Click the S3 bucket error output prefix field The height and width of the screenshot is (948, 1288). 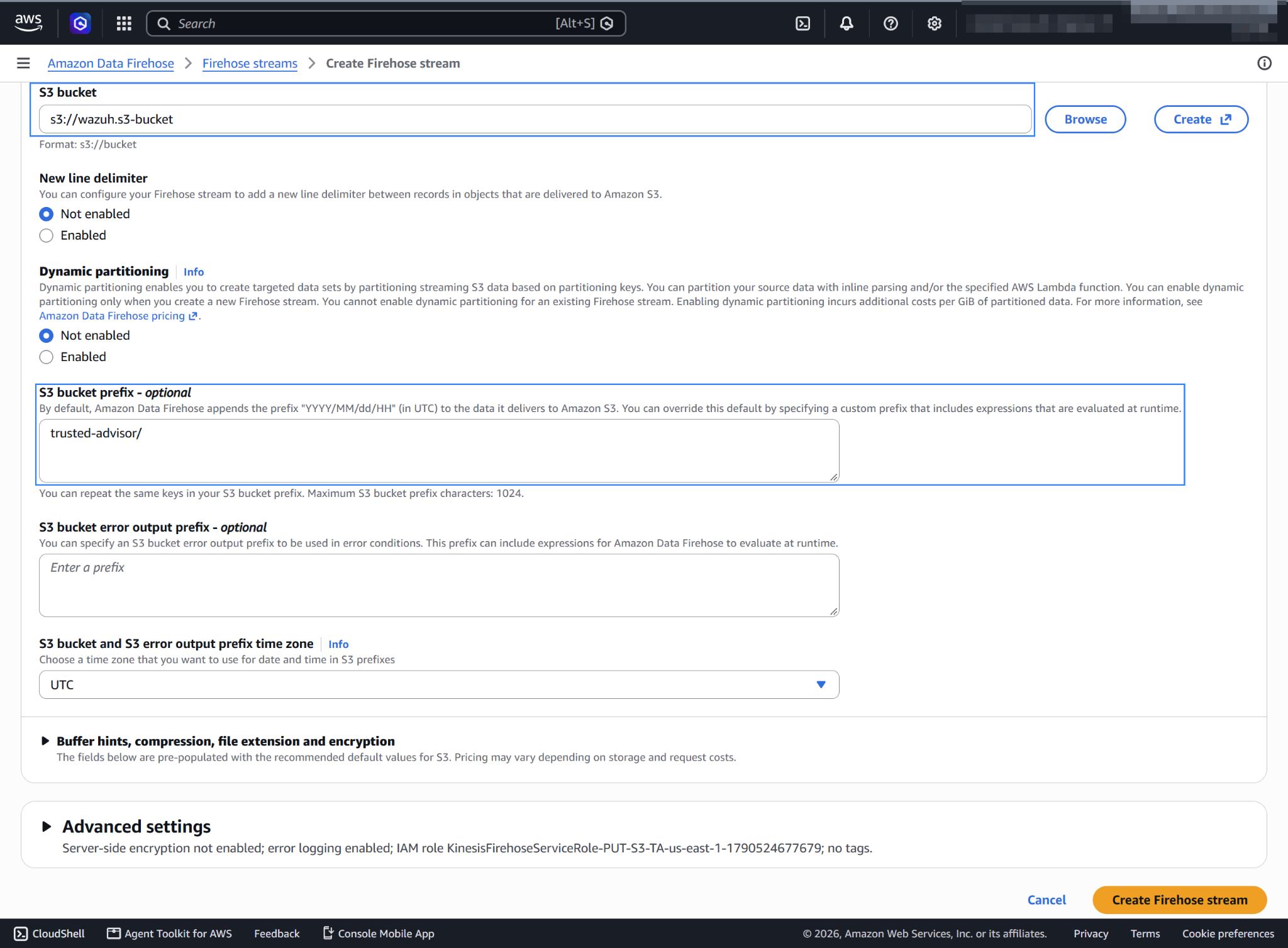click(439, 585)
